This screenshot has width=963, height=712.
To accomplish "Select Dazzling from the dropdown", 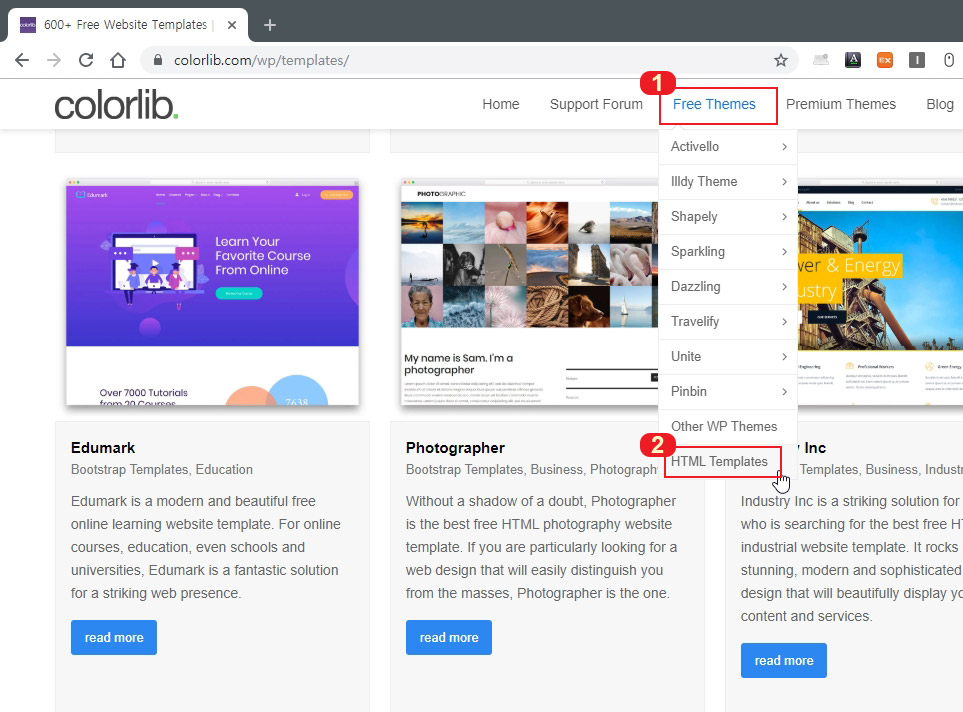I will [x=695, y=286].
